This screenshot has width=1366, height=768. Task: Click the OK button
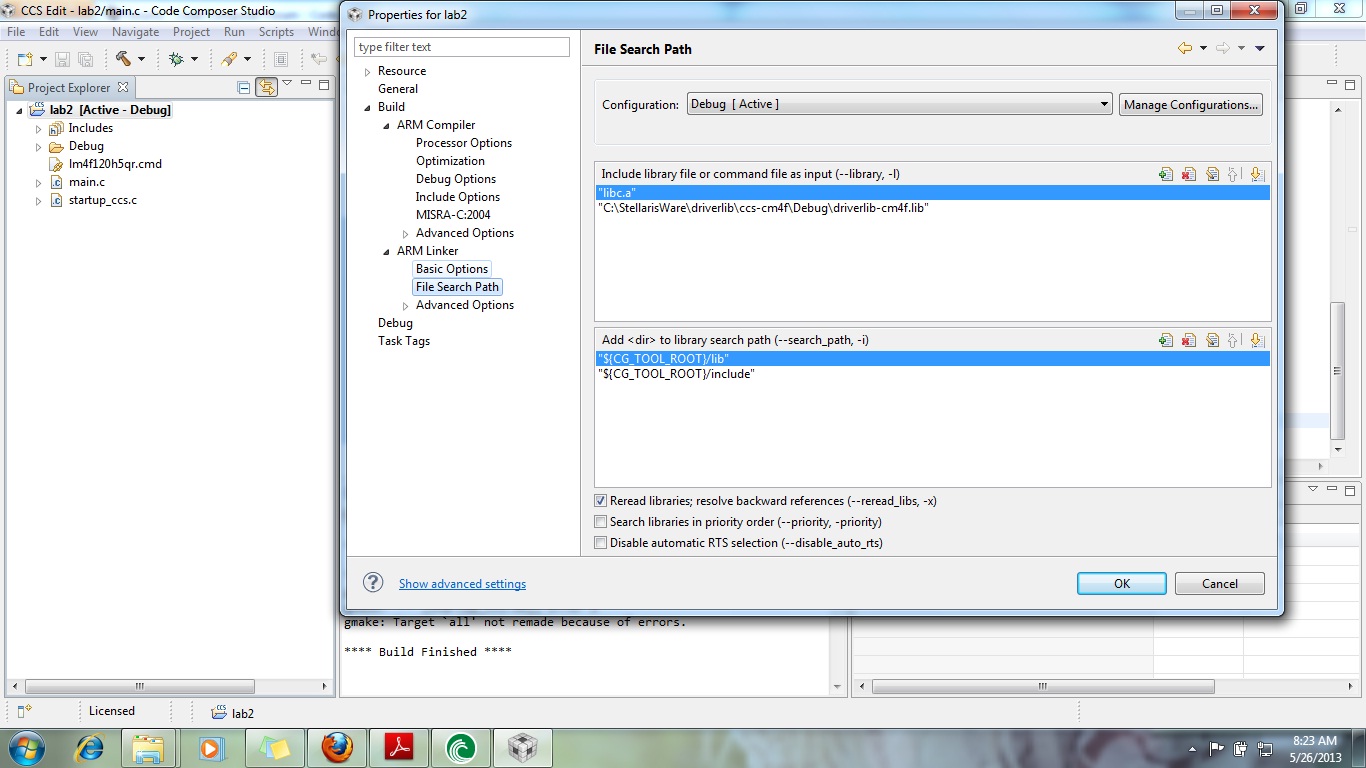point(1122,584)
